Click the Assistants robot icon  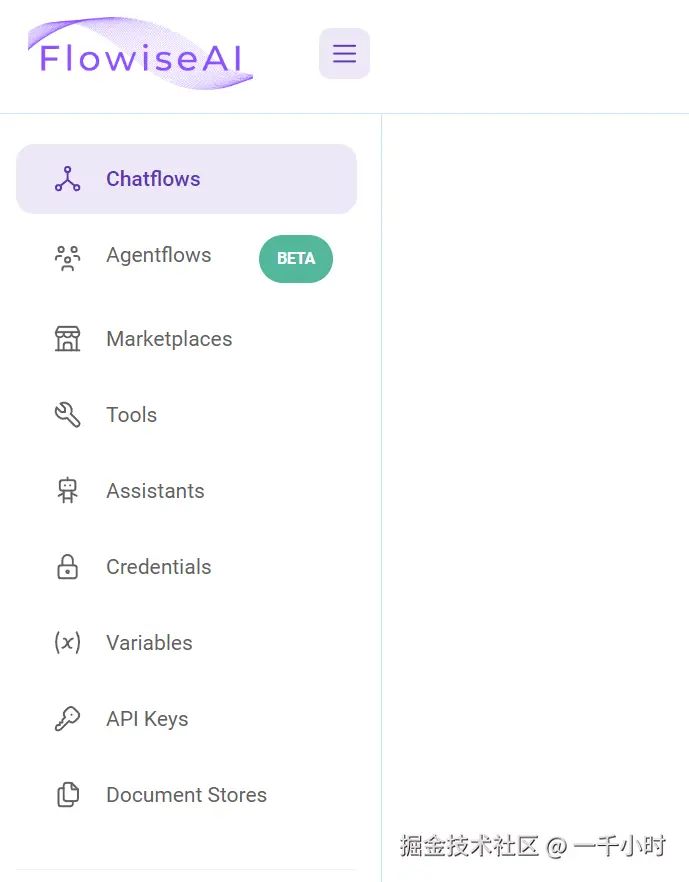[67, 491]
